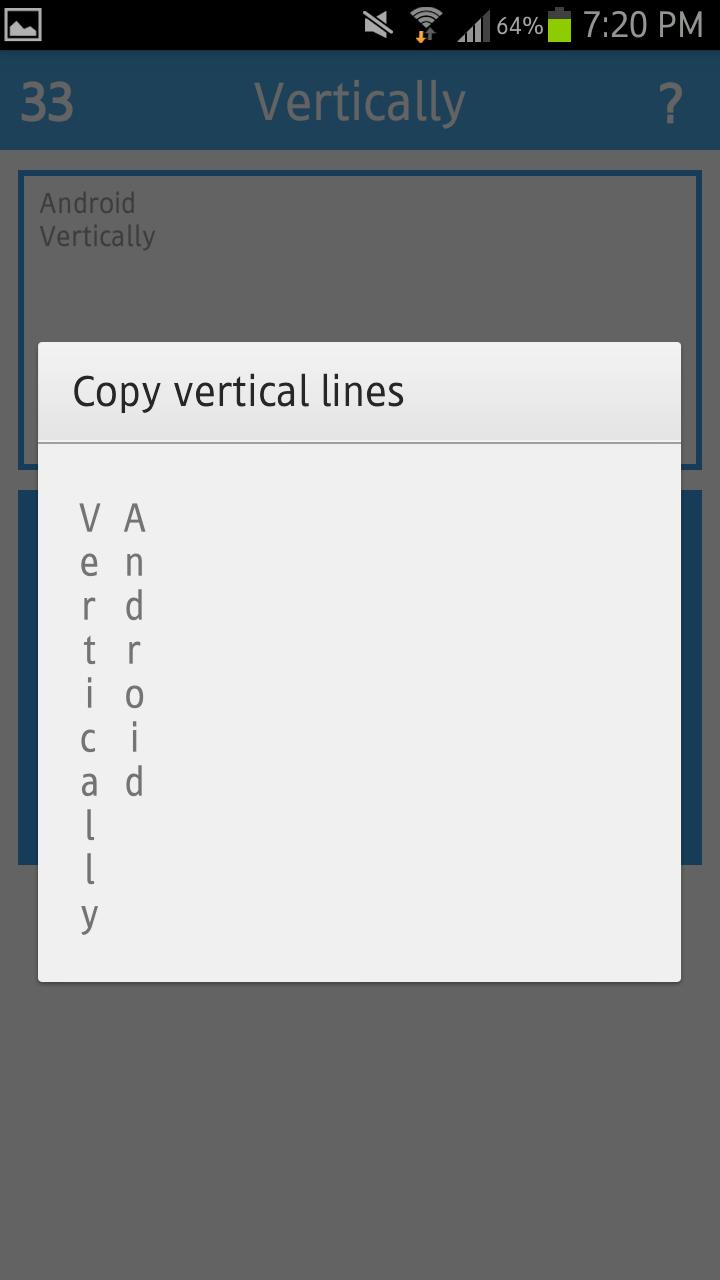720x1280 pixels.
Task: Tap the gallery notification icon in status bar
Action: click(x=25, y=25)
